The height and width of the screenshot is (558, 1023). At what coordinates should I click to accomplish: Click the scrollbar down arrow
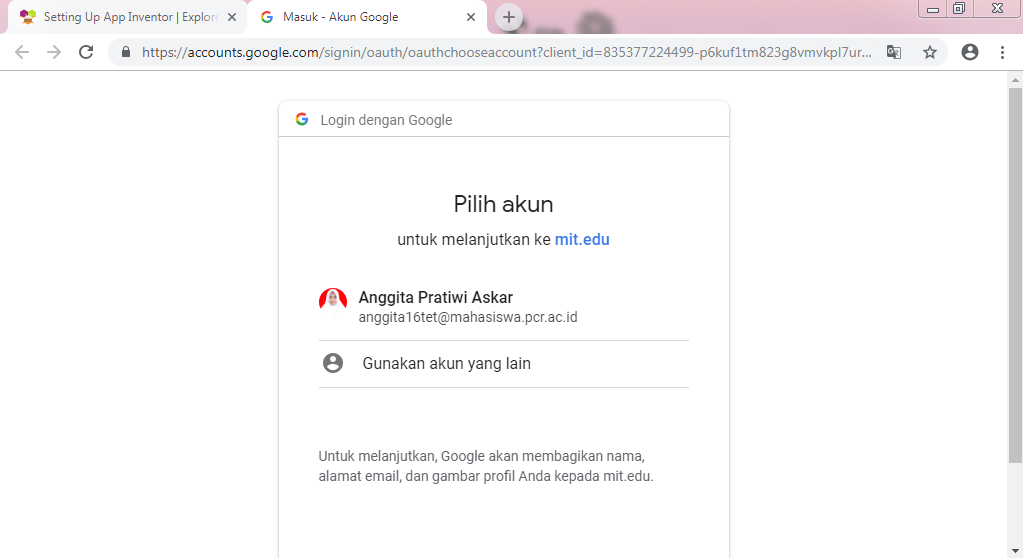point(1015,551)
